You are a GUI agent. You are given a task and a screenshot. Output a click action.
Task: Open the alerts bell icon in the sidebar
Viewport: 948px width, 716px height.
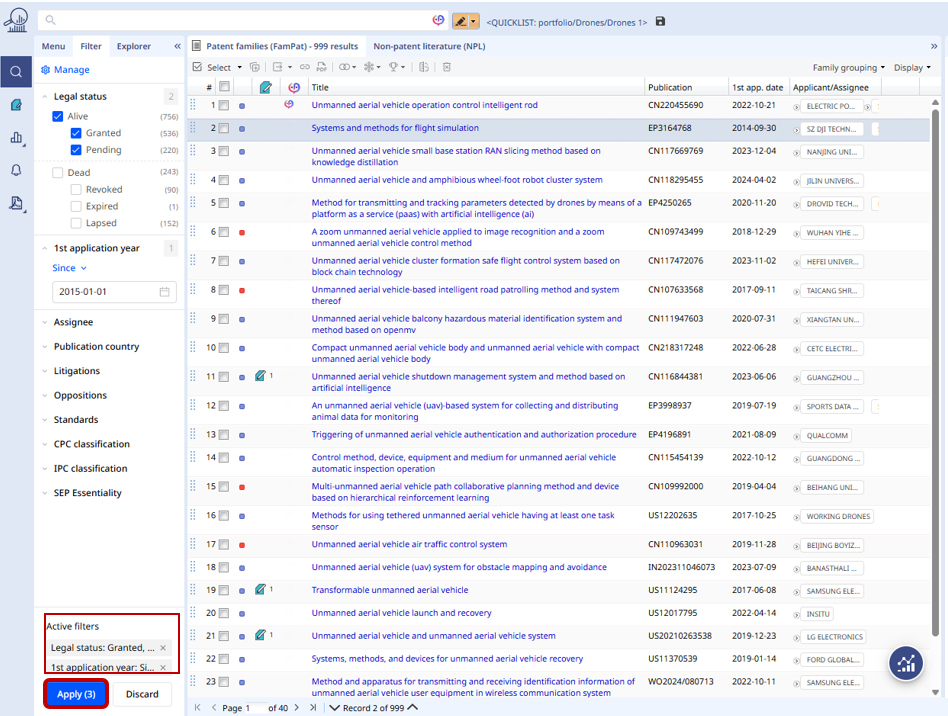pos(16,170)
